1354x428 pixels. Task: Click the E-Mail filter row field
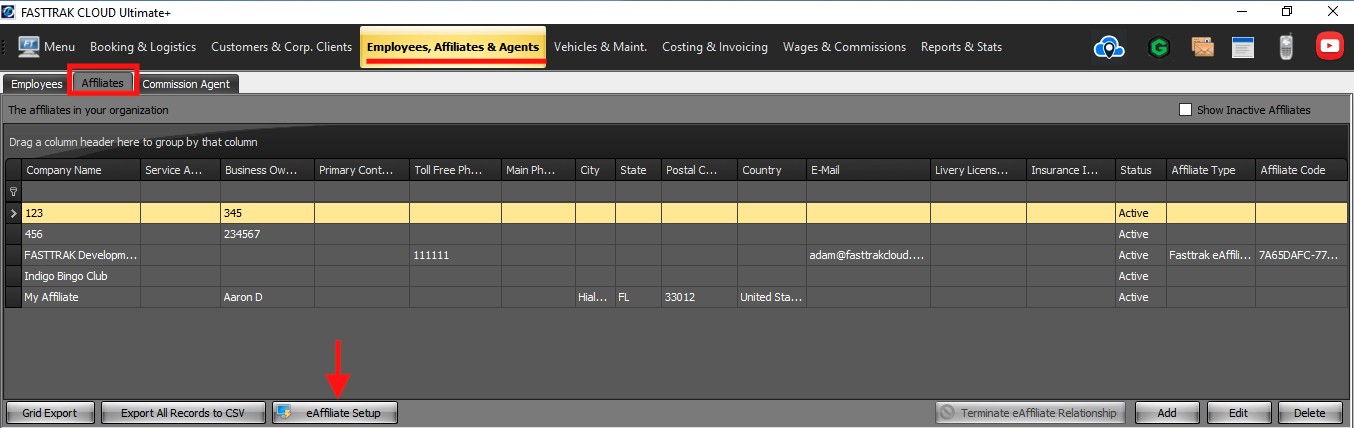[868, 192]
